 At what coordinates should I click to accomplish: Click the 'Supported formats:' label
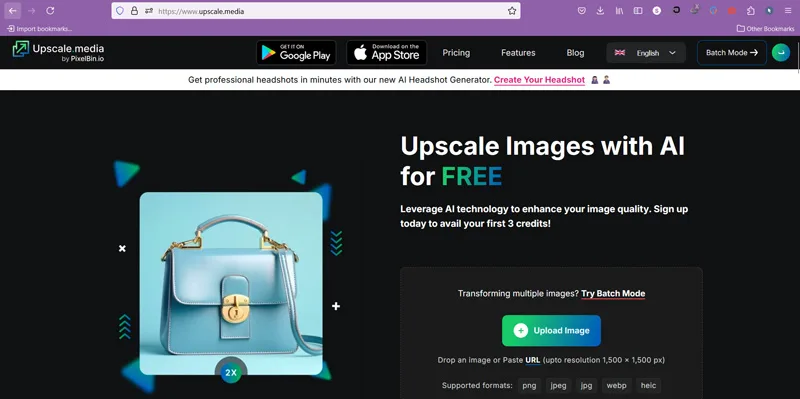[x=477, y=385]
